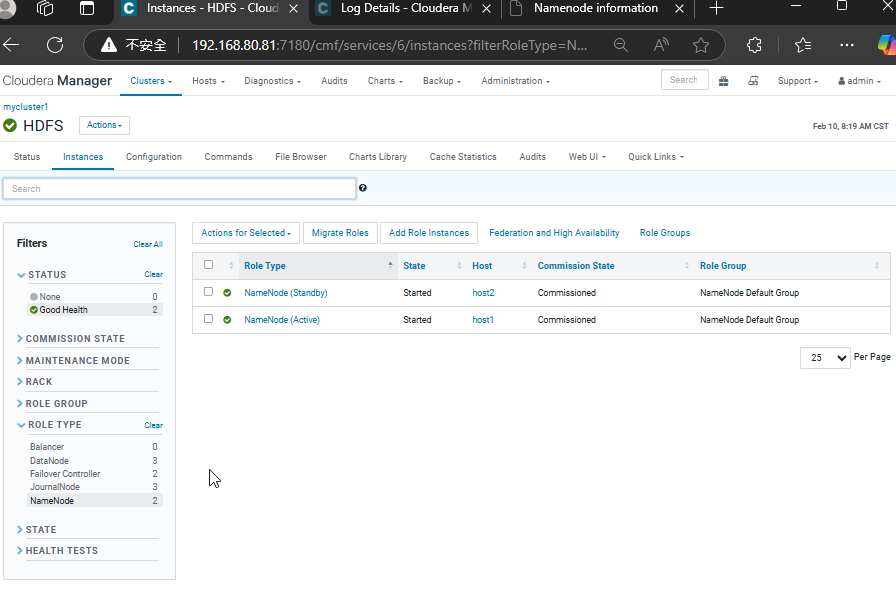Open the HDFS Actions dropdown
Image resolution: width=896 pixels, height=597 pixels.
(x=105, y=125)
